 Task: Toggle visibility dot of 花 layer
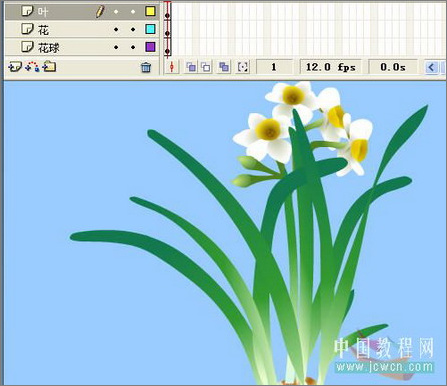(116, 29)
